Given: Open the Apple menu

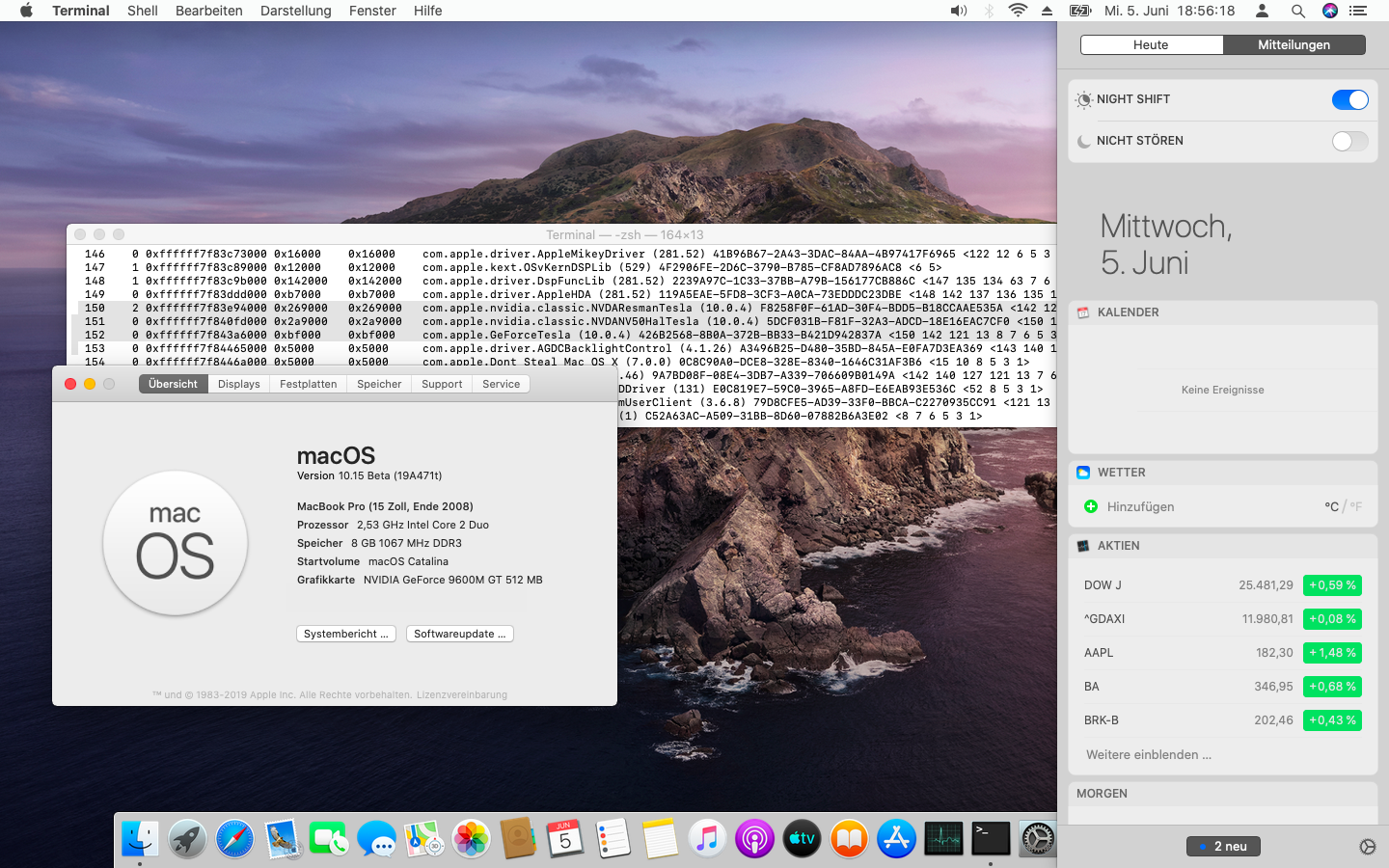Looking at the screenshot, I should pyautogui.click(x=26, y=11).
